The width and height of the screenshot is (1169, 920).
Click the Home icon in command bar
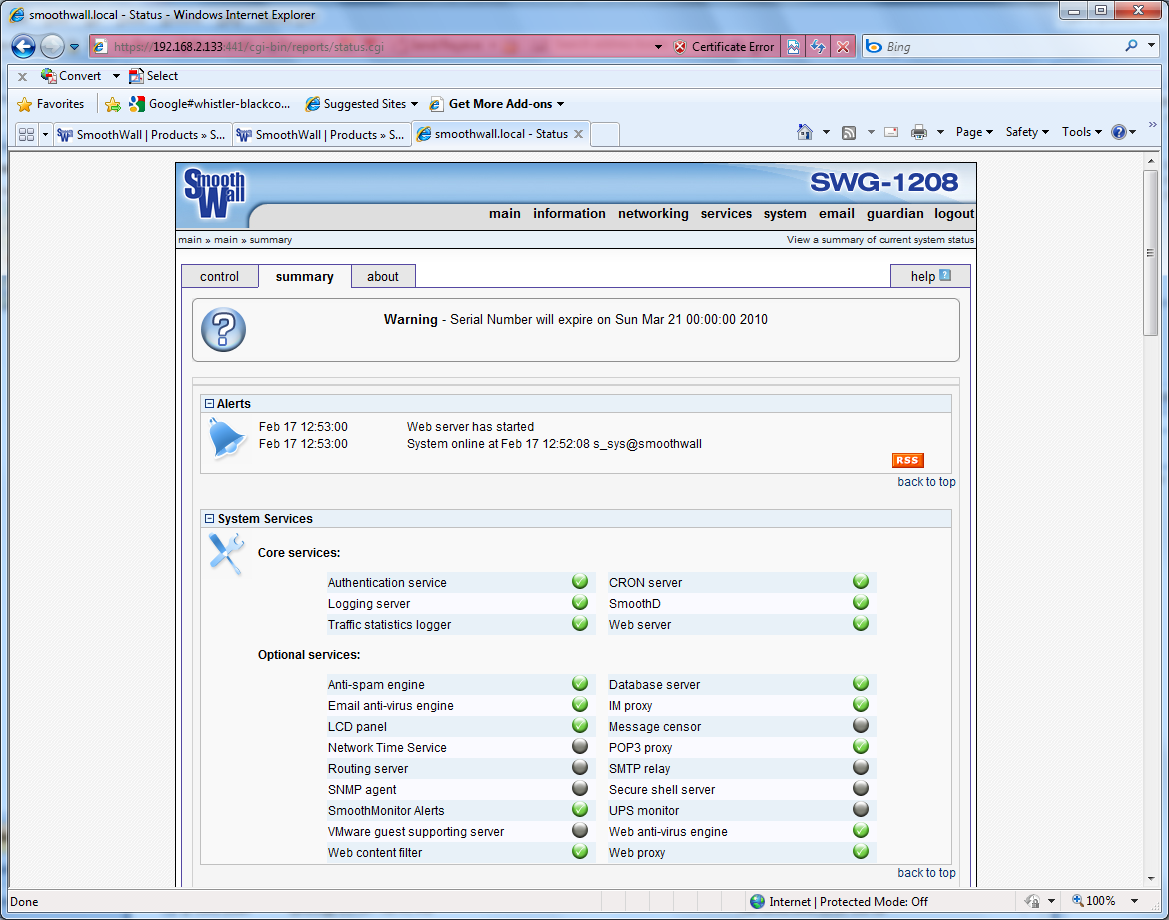point(804,132)
